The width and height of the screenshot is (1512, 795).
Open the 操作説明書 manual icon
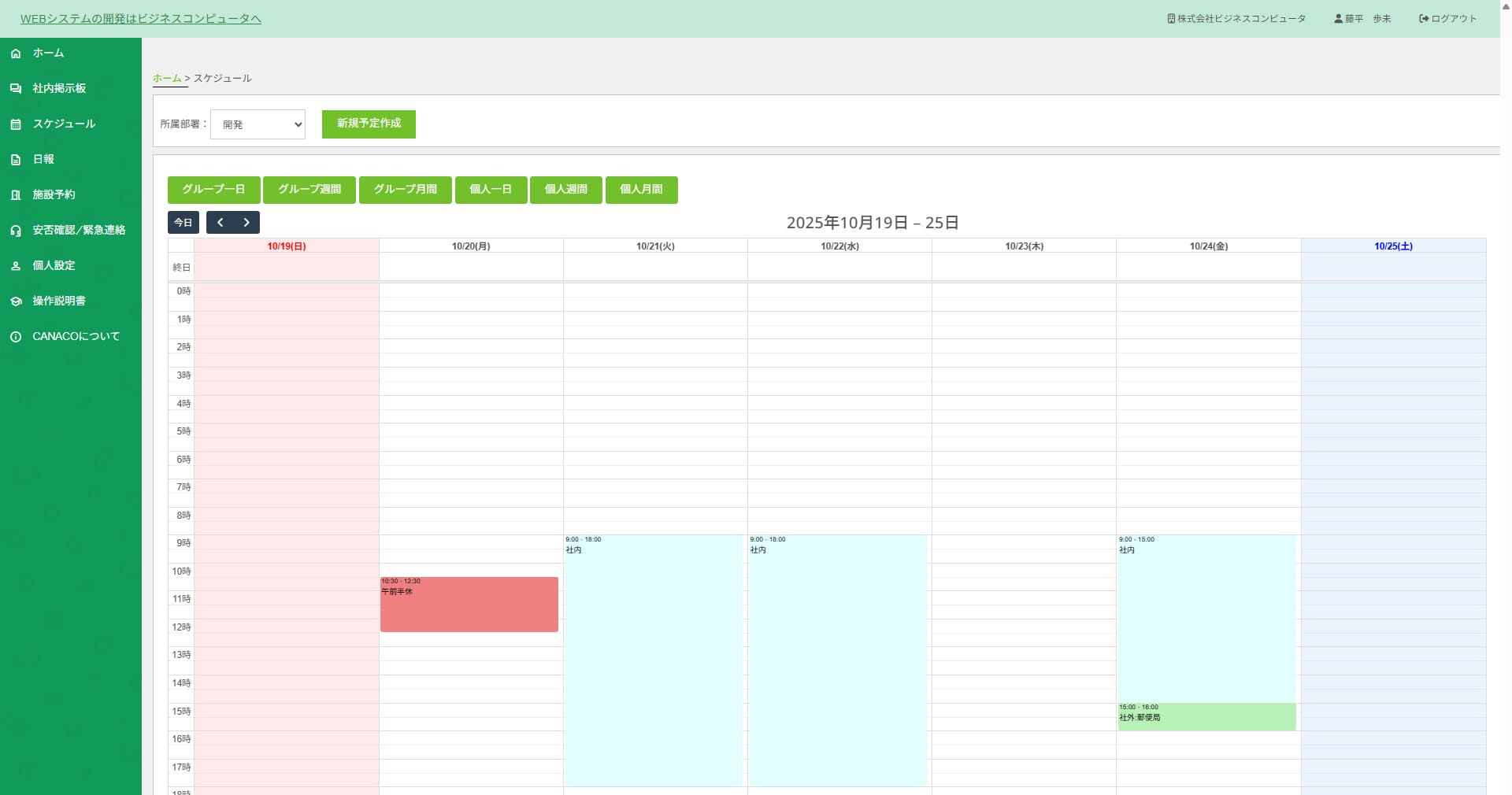point(16,301)
